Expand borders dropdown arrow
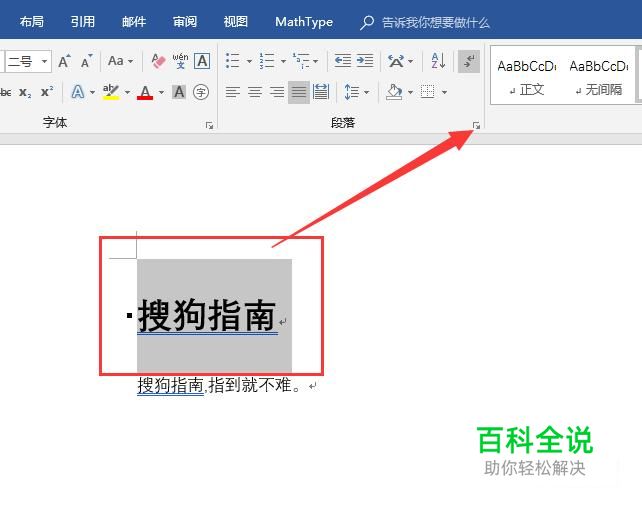642x511 pixels. click(x=444, y=92)
